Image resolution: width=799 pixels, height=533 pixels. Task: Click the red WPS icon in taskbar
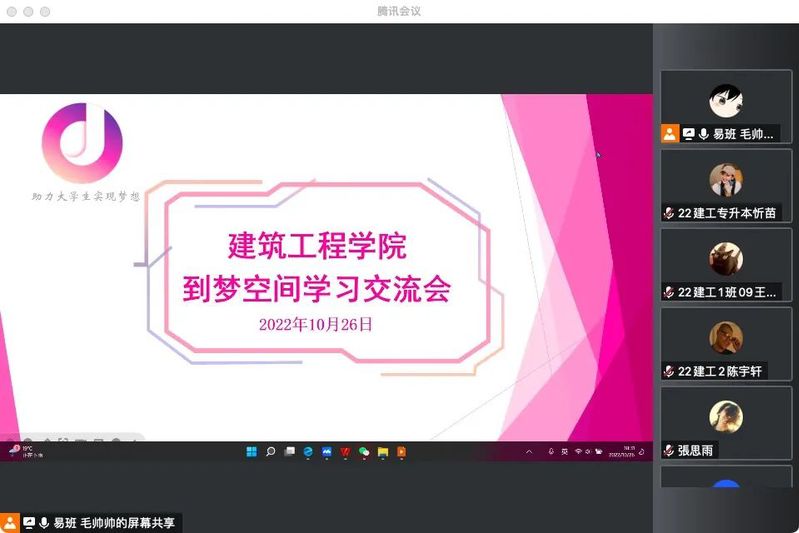pos(345,452)
